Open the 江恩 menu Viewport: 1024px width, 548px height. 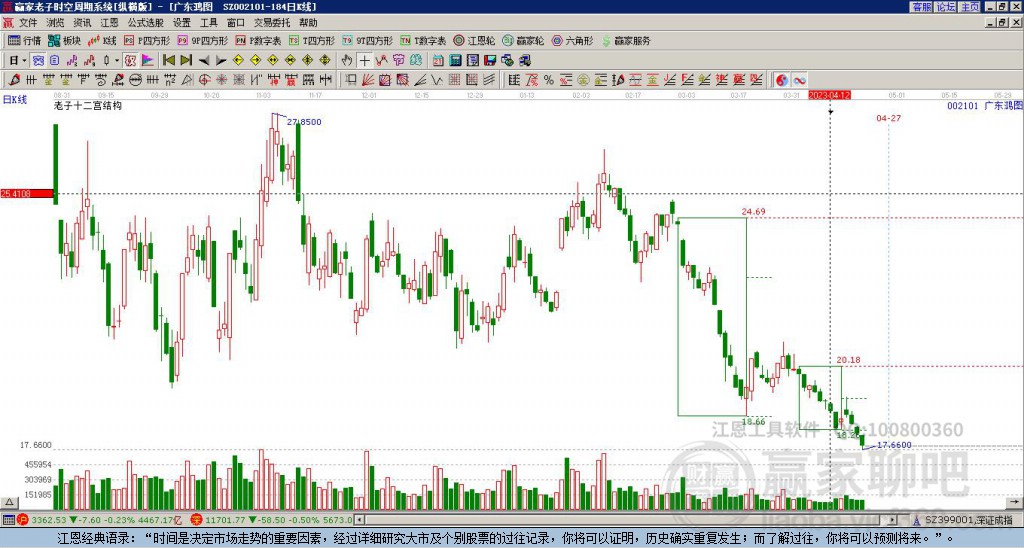[109, 23]
